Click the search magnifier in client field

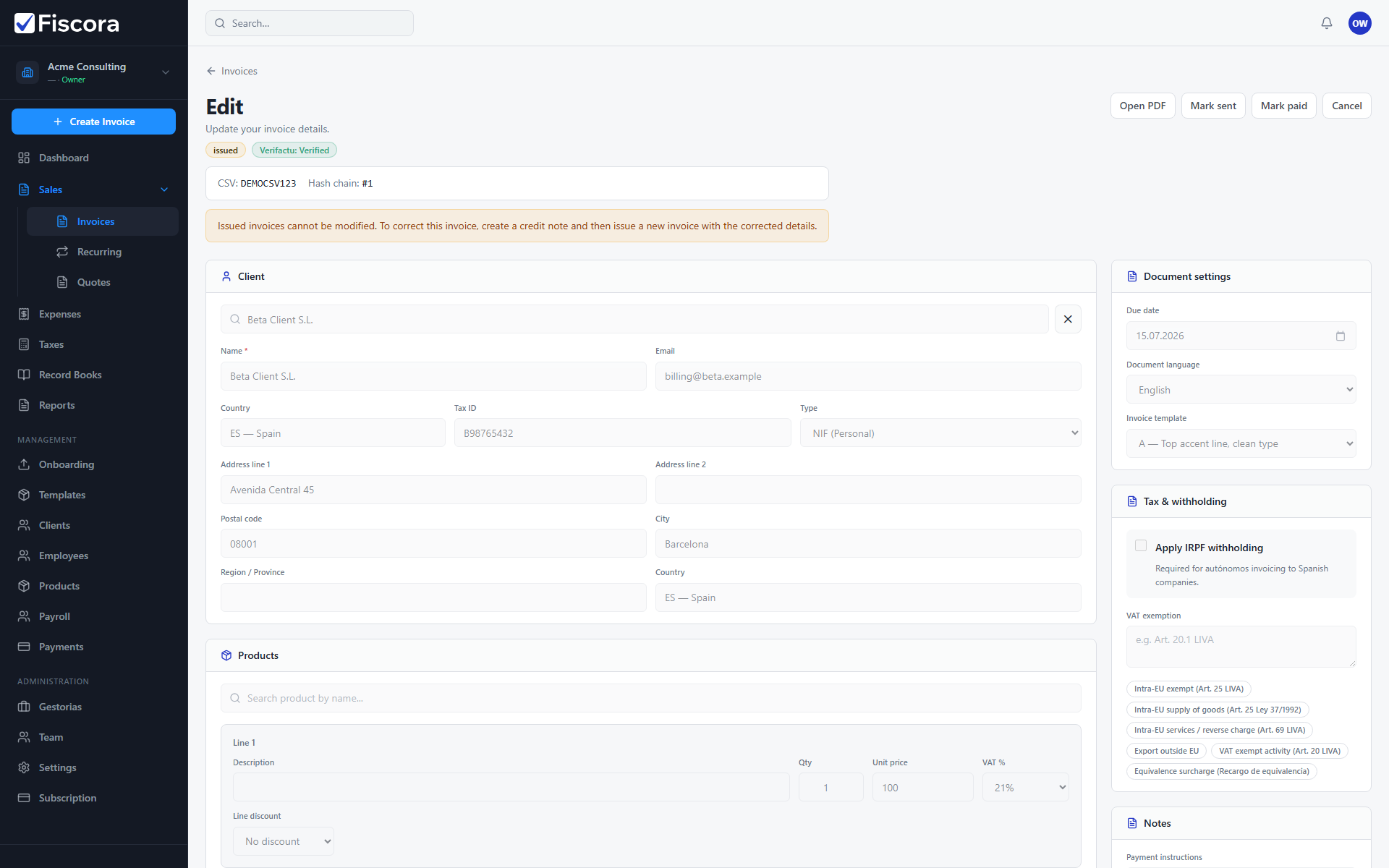(x=235, y=319)
